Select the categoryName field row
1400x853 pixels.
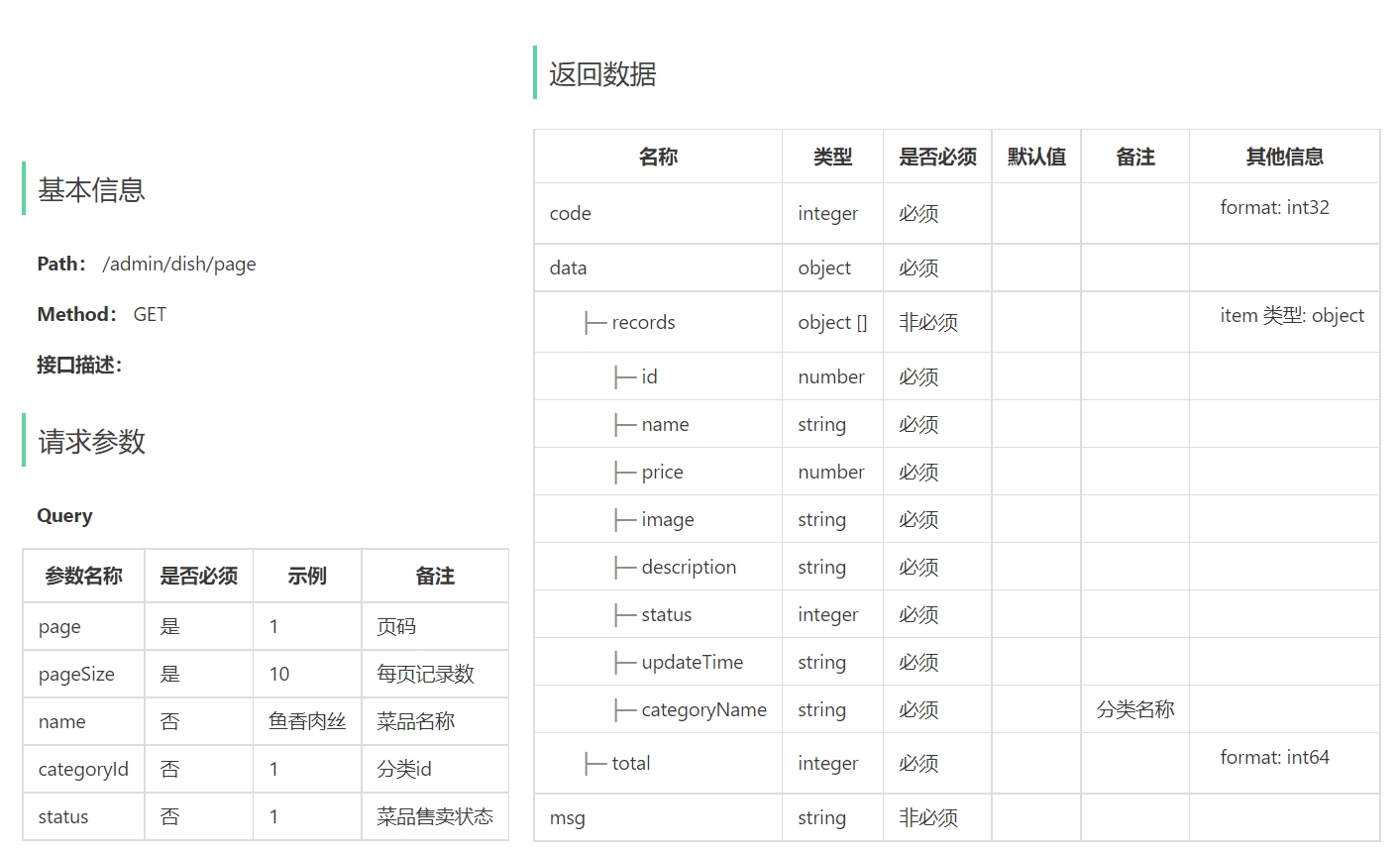coord(956,709)
